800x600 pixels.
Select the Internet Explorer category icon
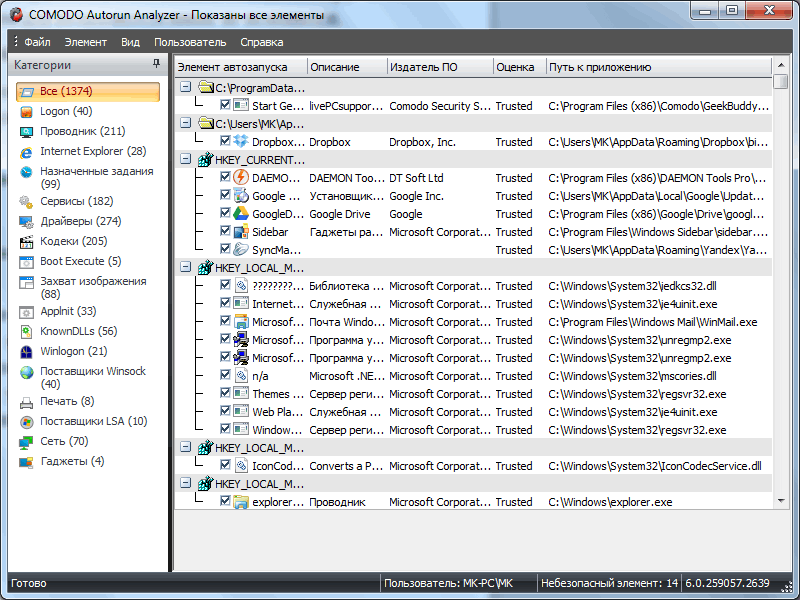pyautogui.click(x=26, y=152)
